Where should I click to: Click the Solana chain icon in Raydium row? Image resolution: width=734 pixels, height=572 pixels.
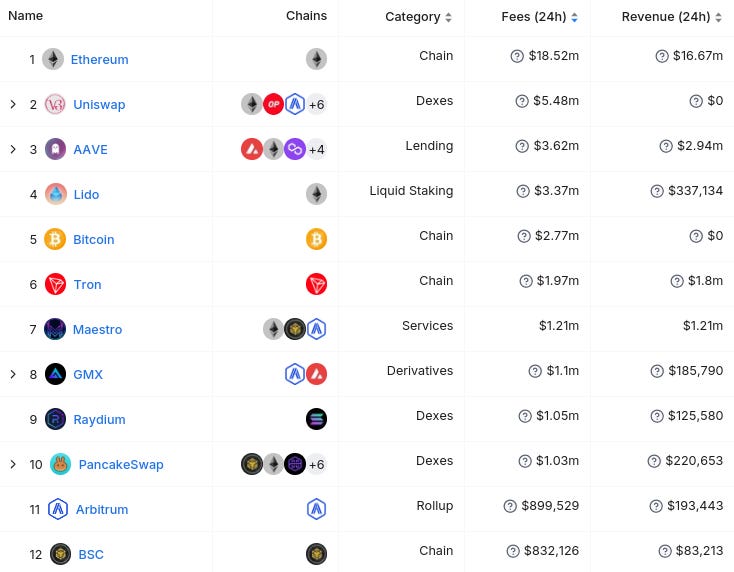click(x=316, y=419)
